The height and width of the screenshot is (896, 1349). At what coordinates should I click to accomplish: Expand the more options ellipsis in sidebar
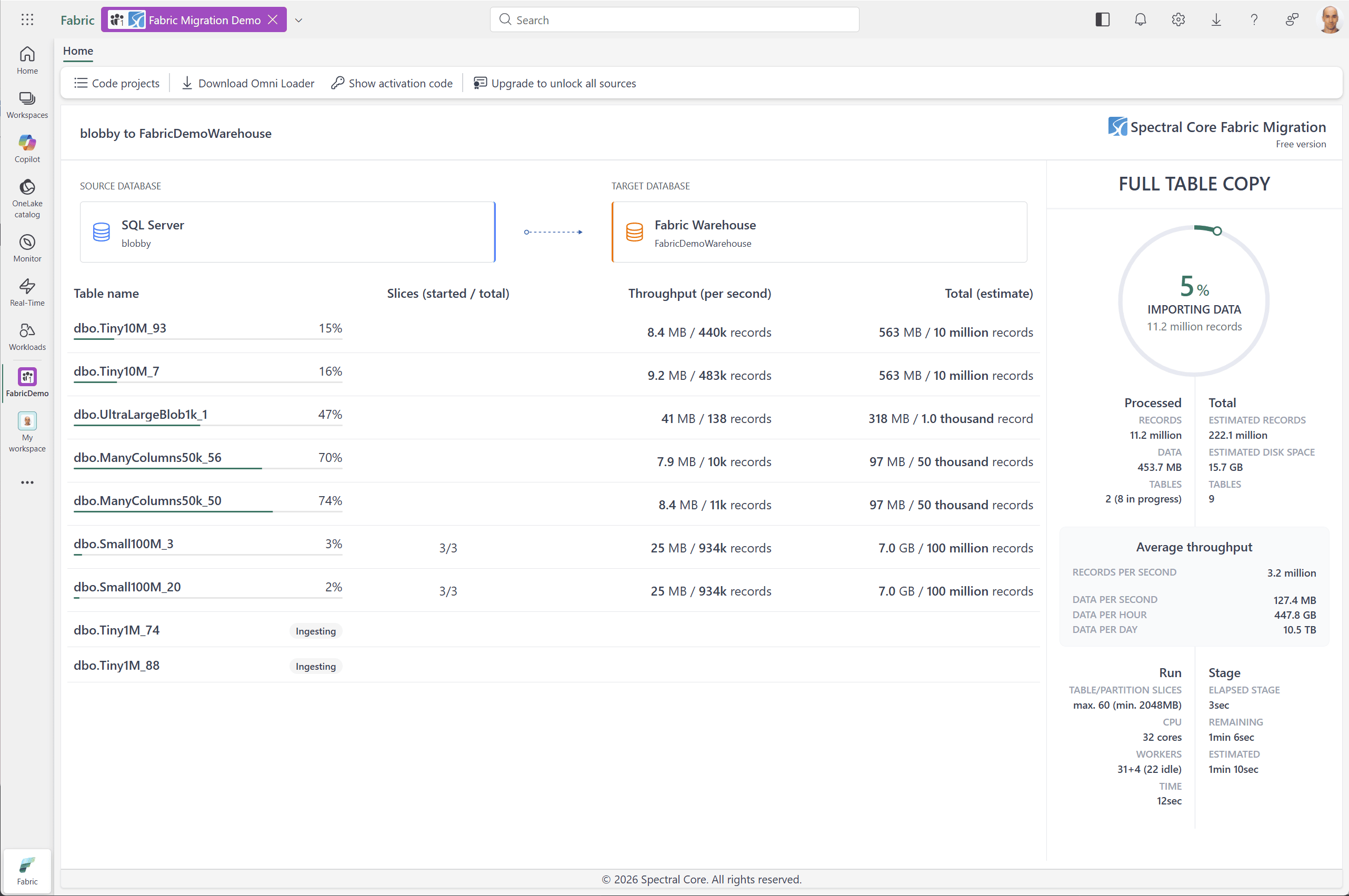pyautogui.click(x=27, y=482)
